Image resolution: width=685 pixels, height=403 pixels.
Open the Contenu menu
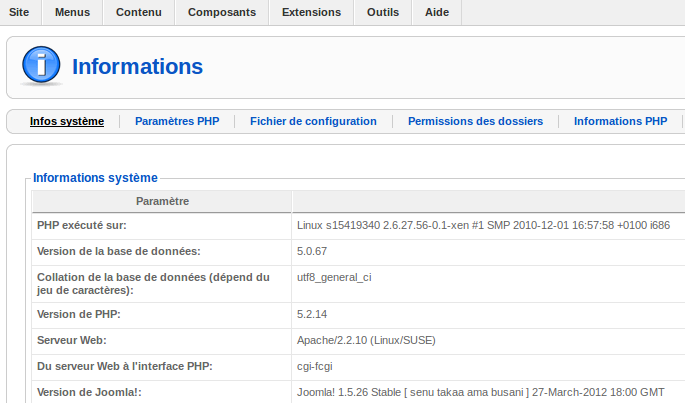click(138, 12)
